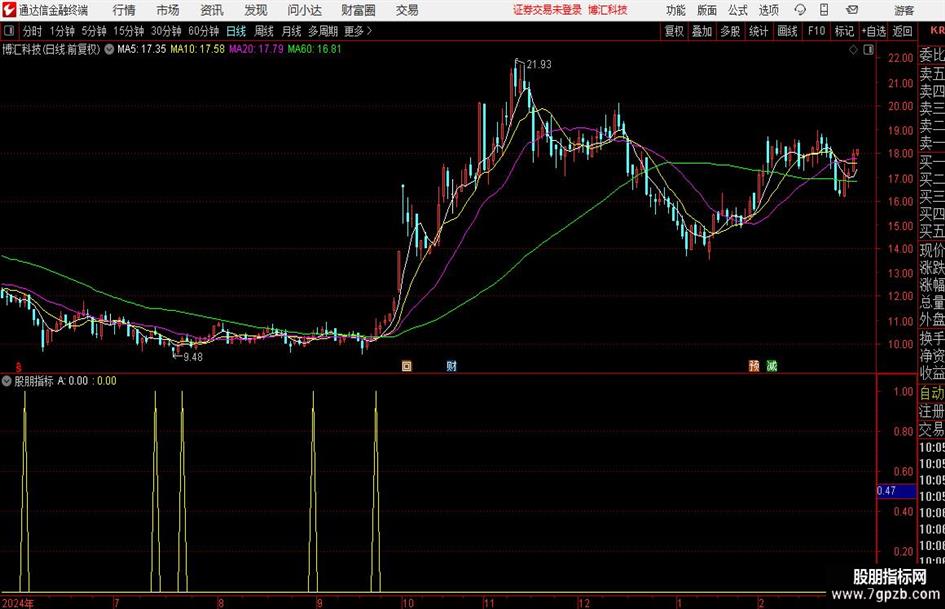Click the 统计 toolbar button

click(x=758, y=31)
